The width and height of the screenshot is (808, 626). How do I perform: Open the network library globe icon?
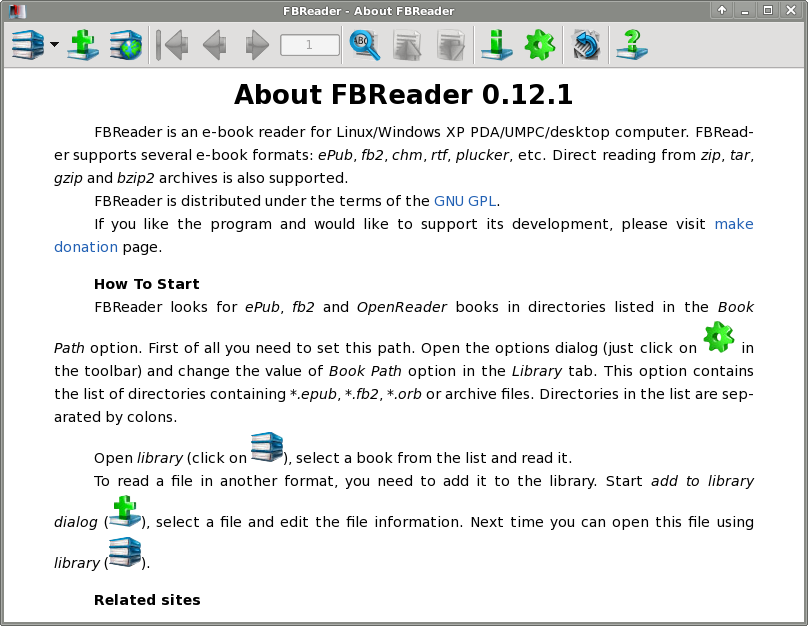[126, 45]
